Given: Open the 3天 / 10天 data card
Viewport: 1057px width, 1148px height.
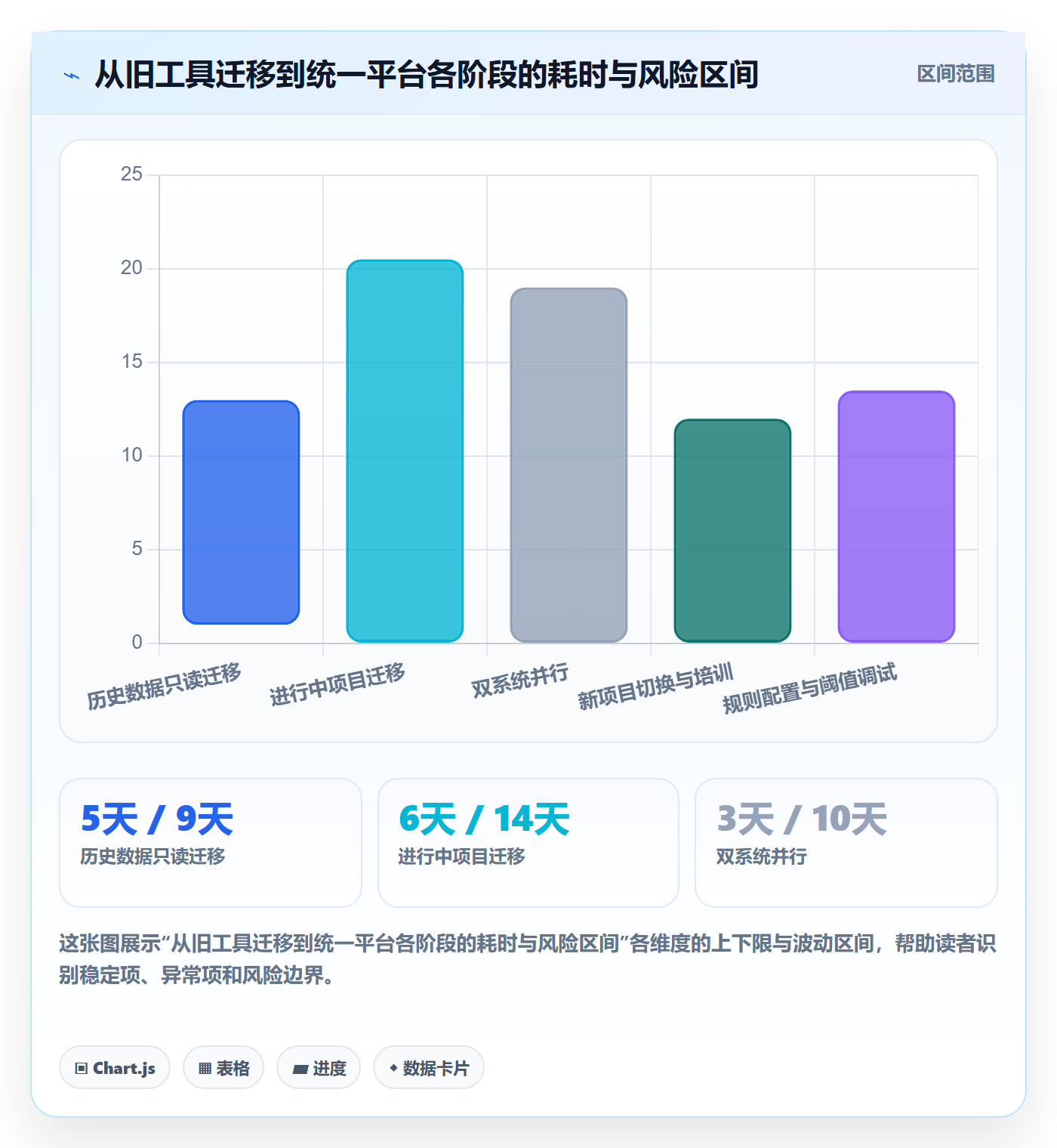Looking at the screenshot, I should (x=846, y=843).
